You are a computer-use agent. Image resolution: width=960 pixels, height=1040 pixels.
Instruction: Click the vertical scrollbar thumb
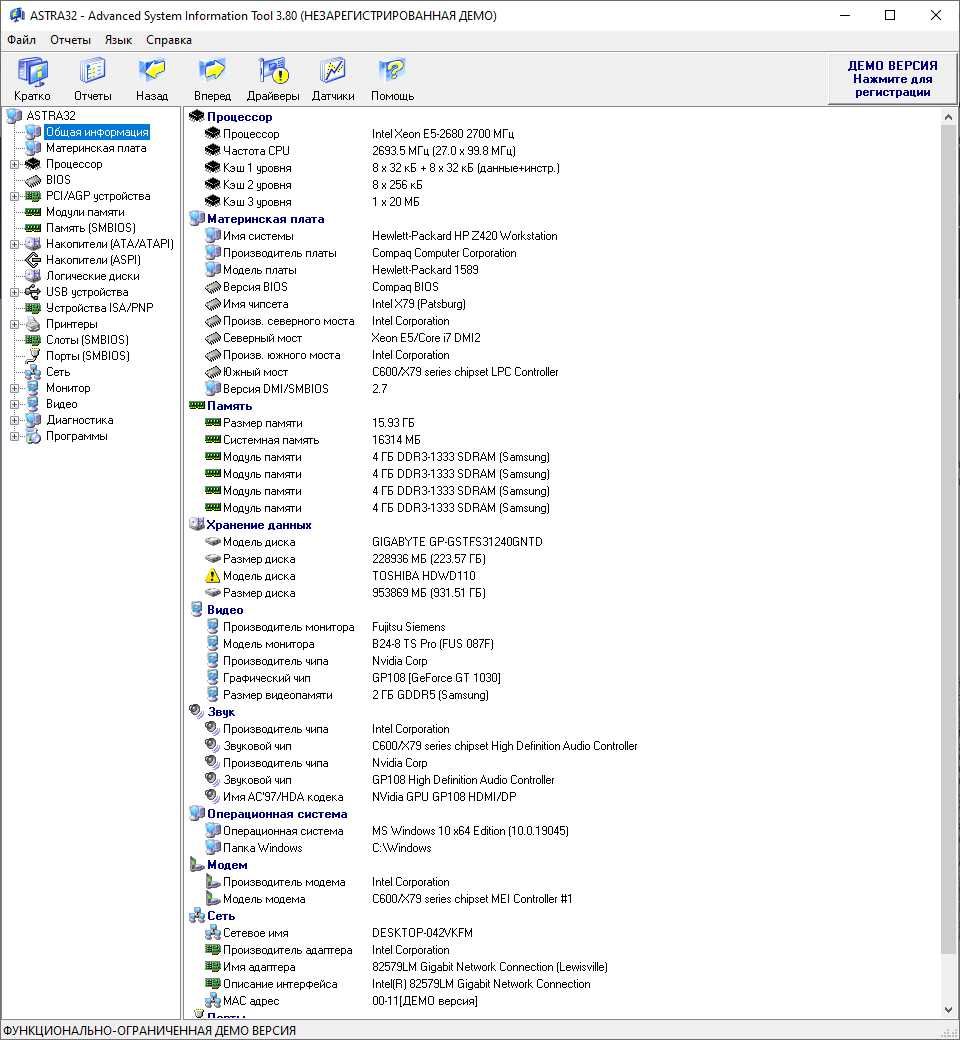pyautogui.click(x=948, y=539)
